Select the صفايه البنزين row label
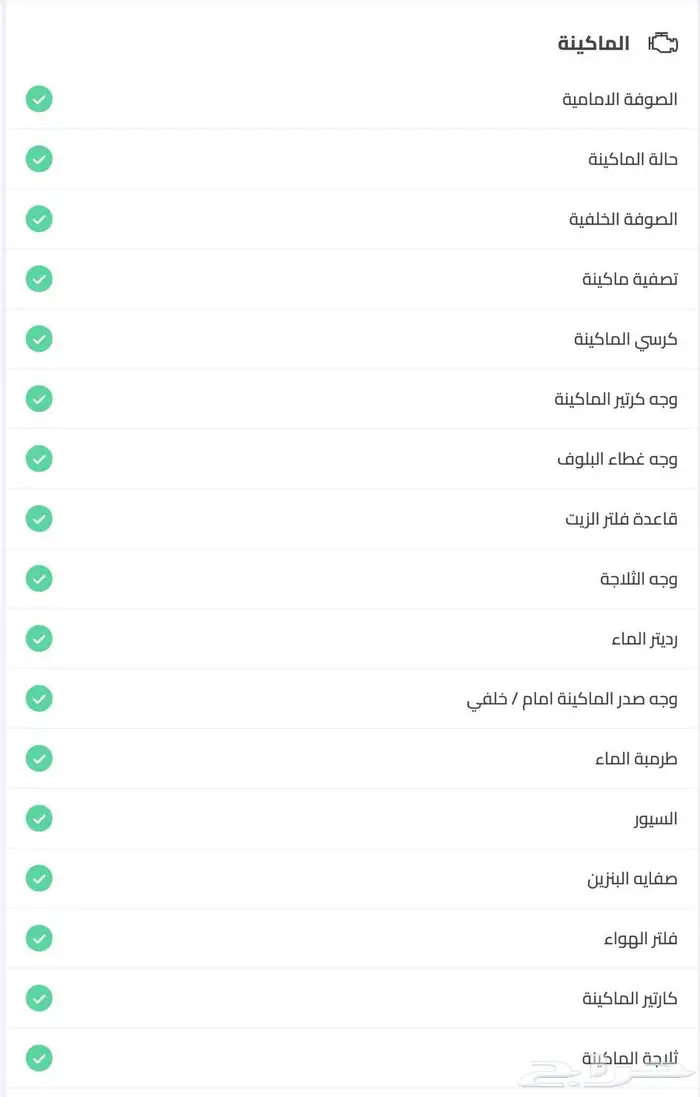 [x=632, y=879]
